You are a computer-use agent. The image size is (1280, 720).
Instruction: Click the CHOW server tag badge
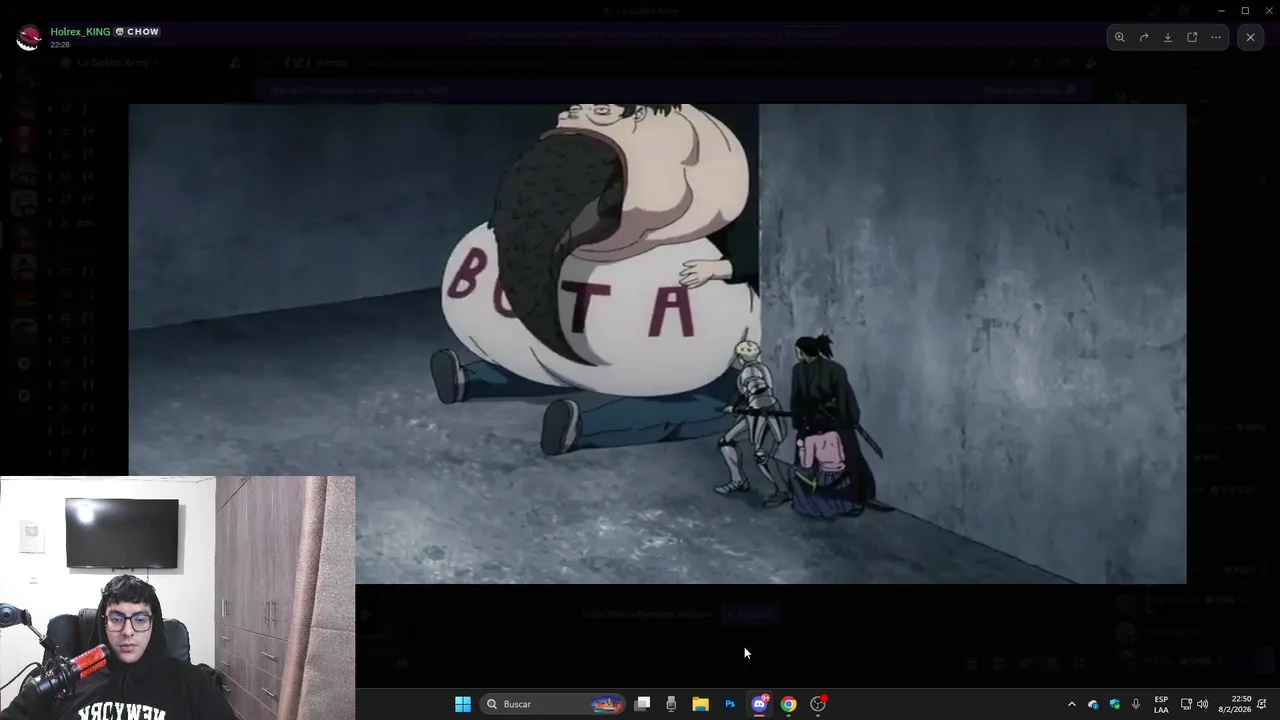pyautogui.click(x=137, y=32)
